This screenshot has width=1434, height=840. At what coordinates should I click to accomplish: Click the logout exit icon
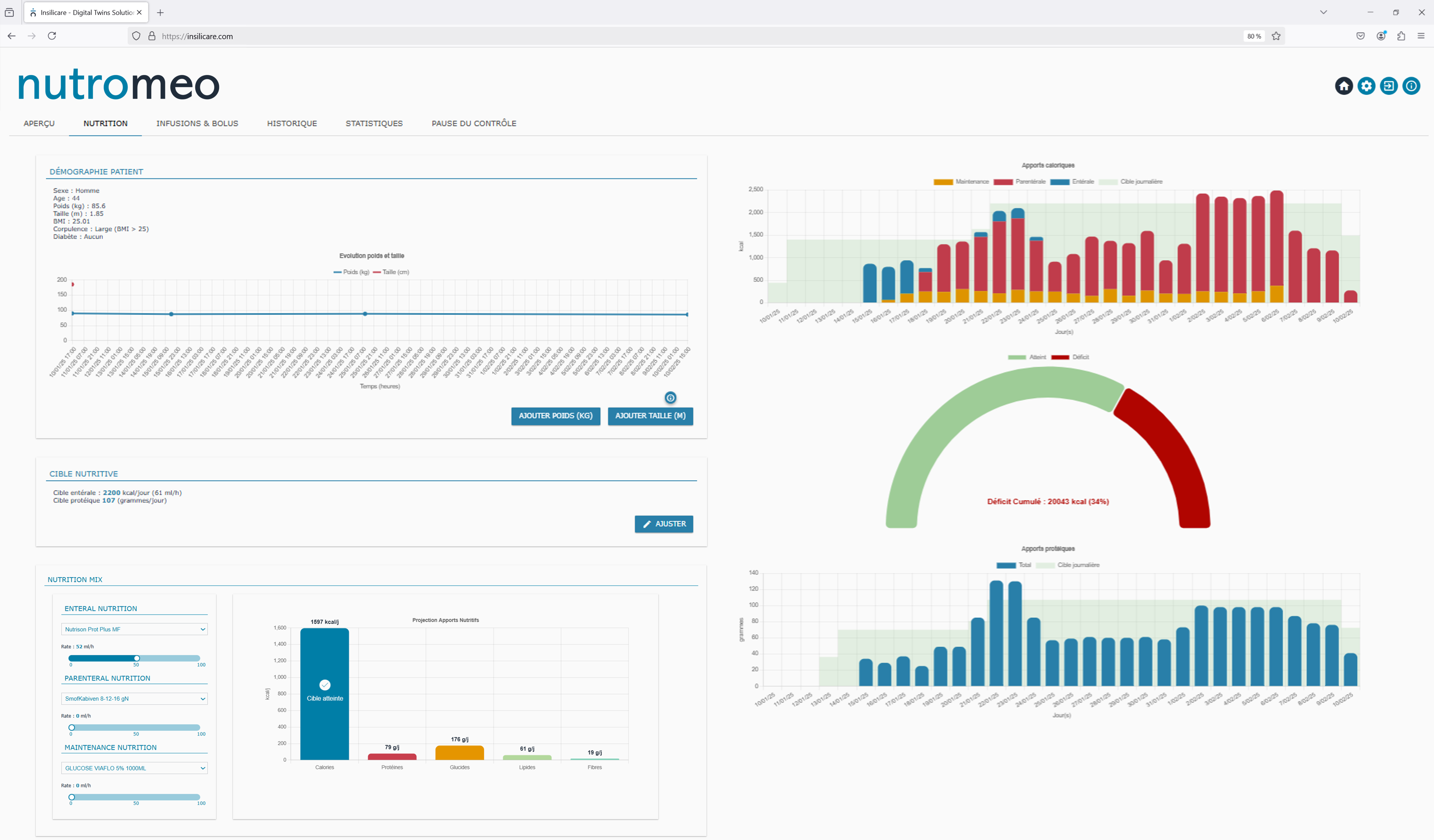1388,86
